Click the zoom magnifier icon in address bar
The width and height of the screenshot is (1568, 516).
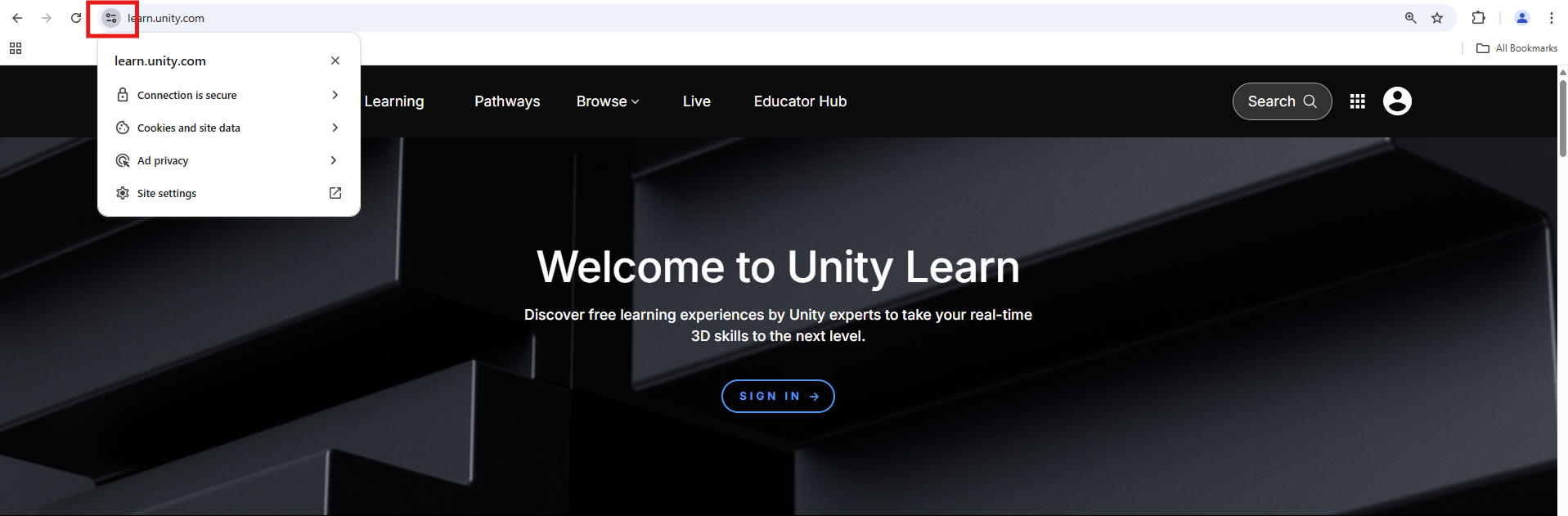1410,18
